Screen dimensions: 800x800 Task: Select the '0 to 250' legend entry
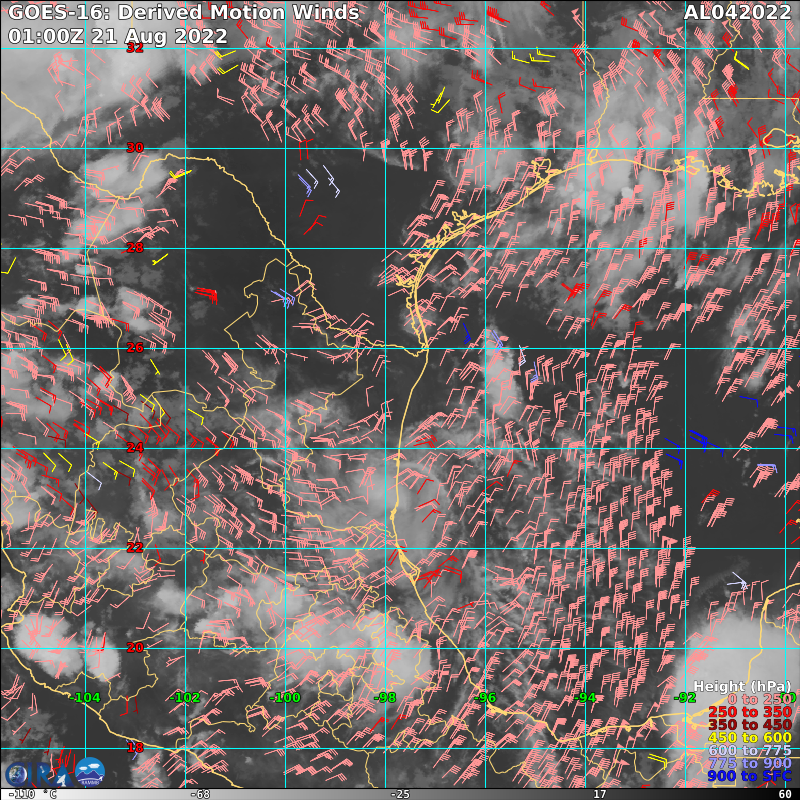click(x=759, y=699)
